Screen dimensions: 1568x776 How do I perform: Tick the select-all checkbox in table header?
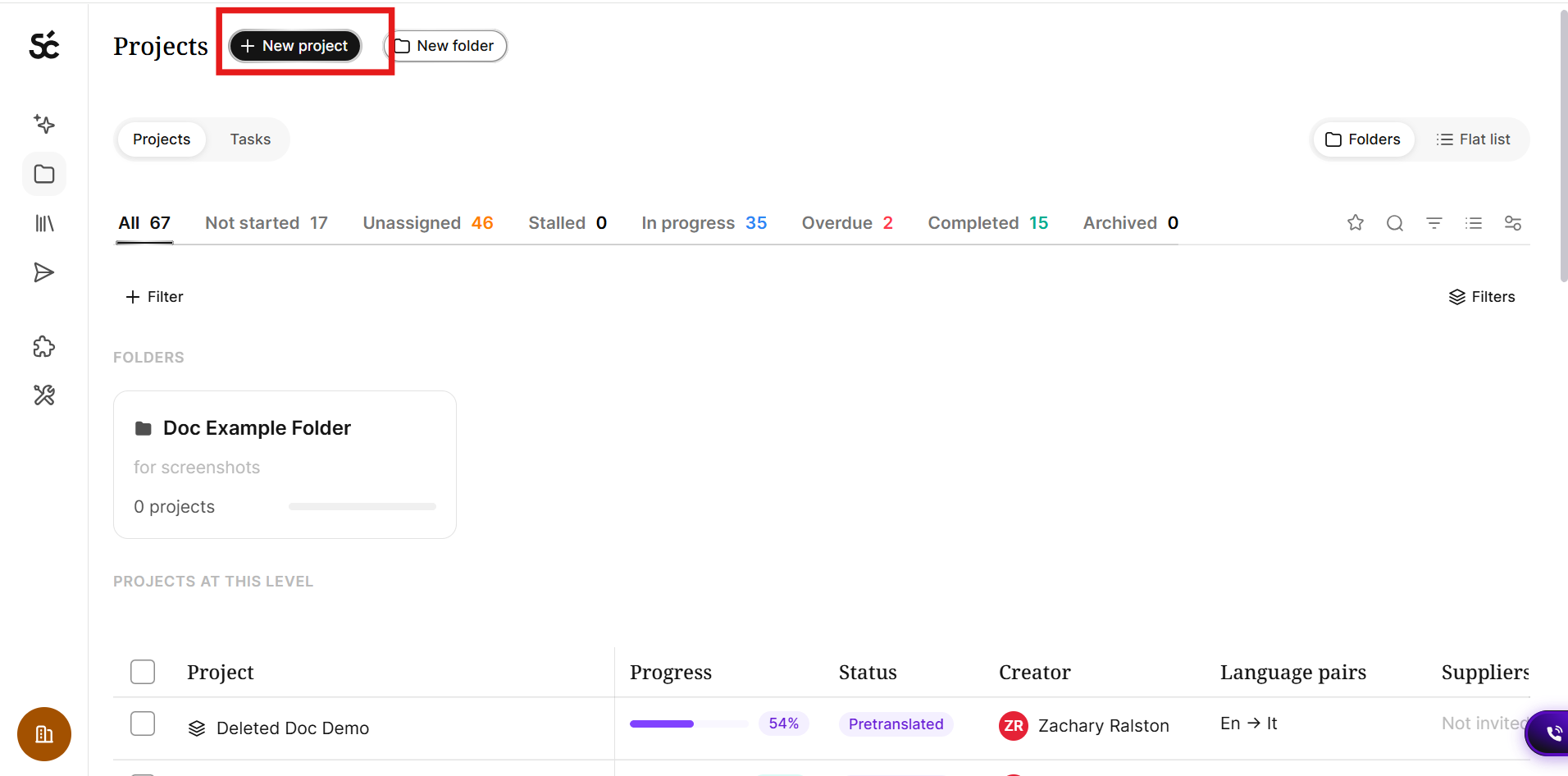pyautogui.click(x=143, y=672)
